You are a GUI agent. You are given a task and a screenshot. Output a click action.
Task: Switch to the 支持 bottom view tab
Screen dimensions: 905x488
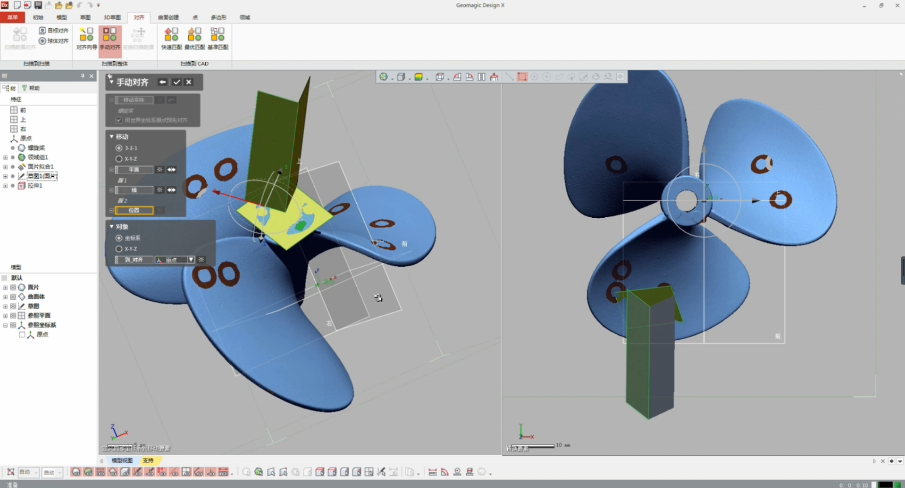point(148,461)
